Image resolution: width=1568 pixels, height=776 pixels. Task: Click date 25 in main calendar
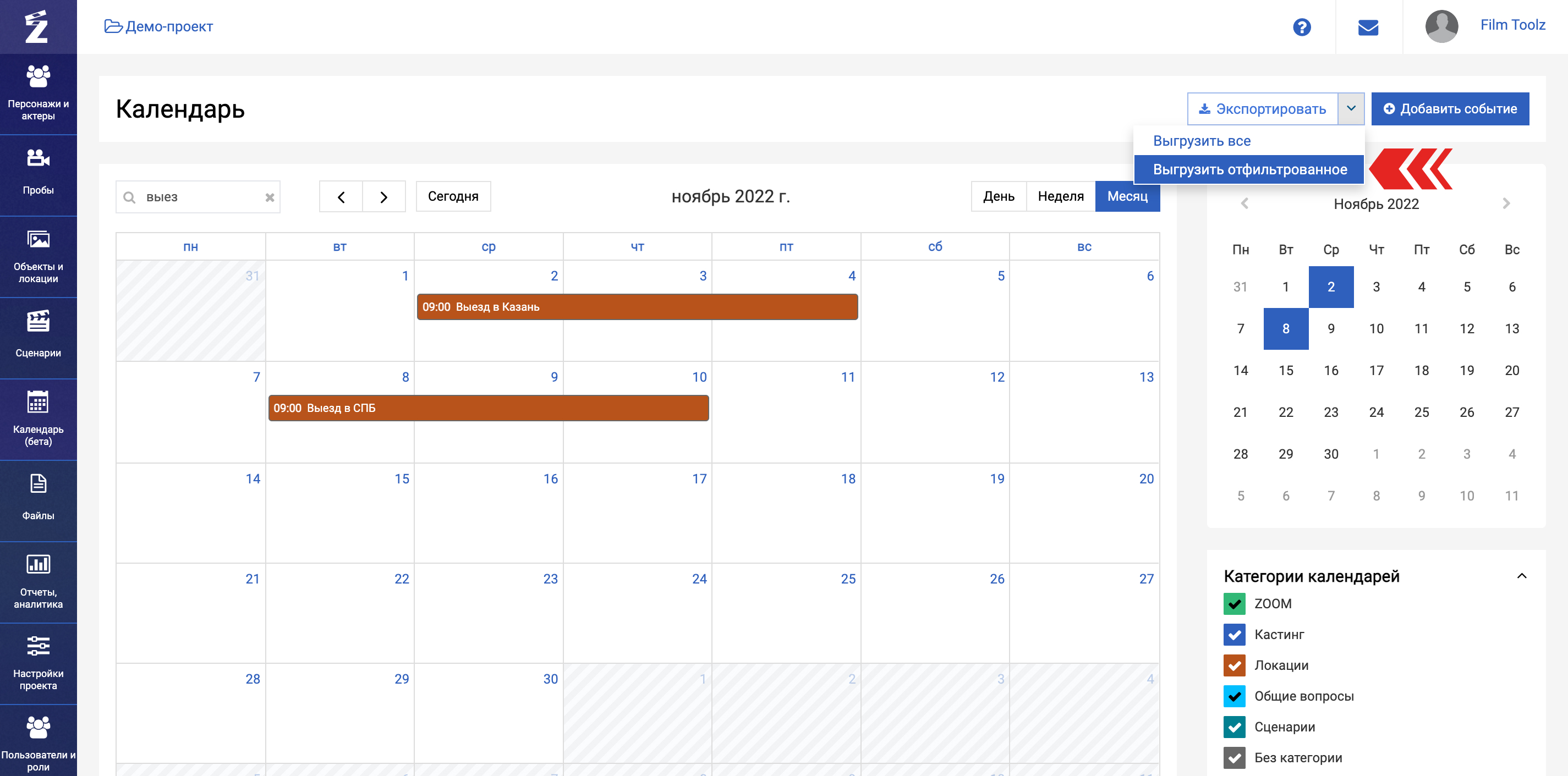[x=848, y=579]
